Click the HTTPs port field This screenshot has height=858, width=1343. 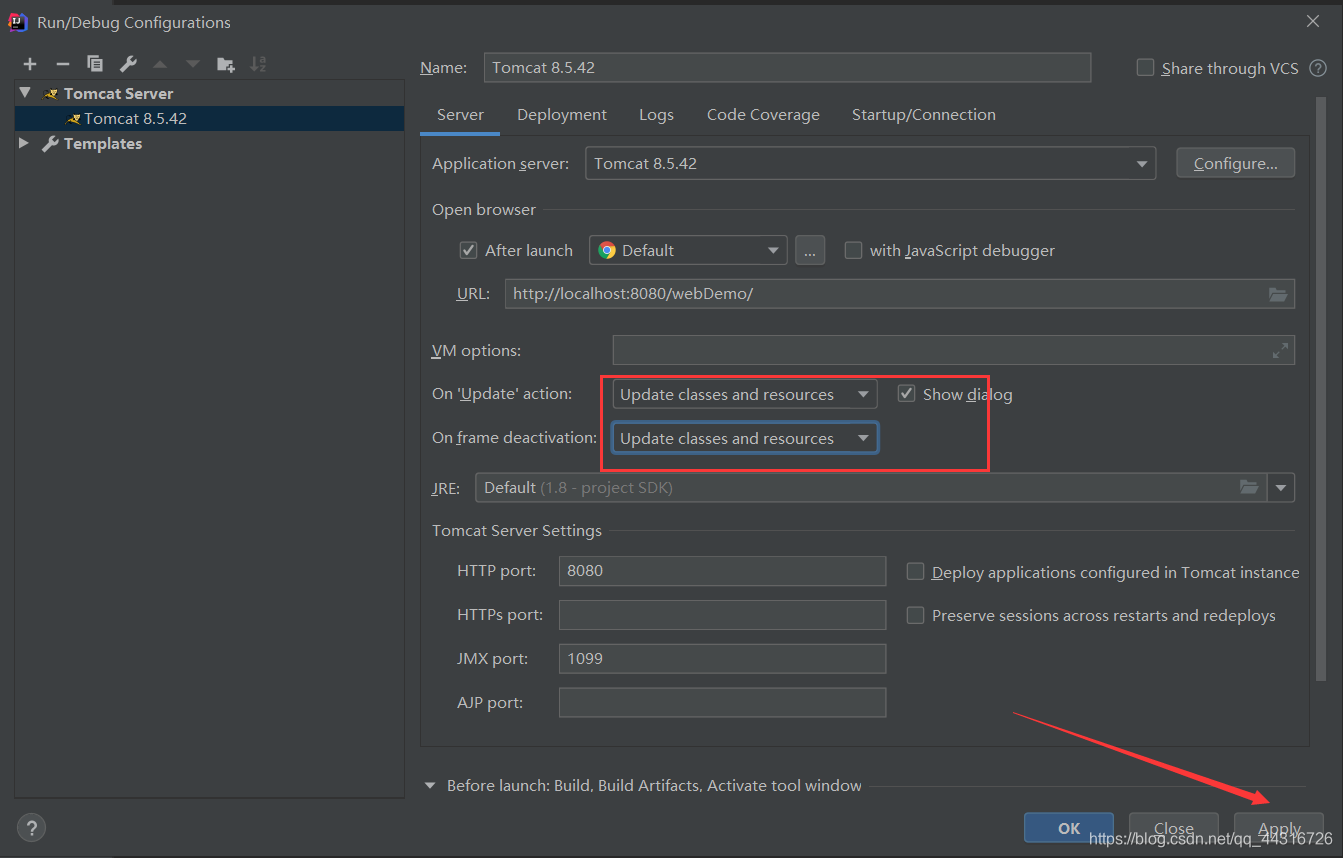point(722,615)
